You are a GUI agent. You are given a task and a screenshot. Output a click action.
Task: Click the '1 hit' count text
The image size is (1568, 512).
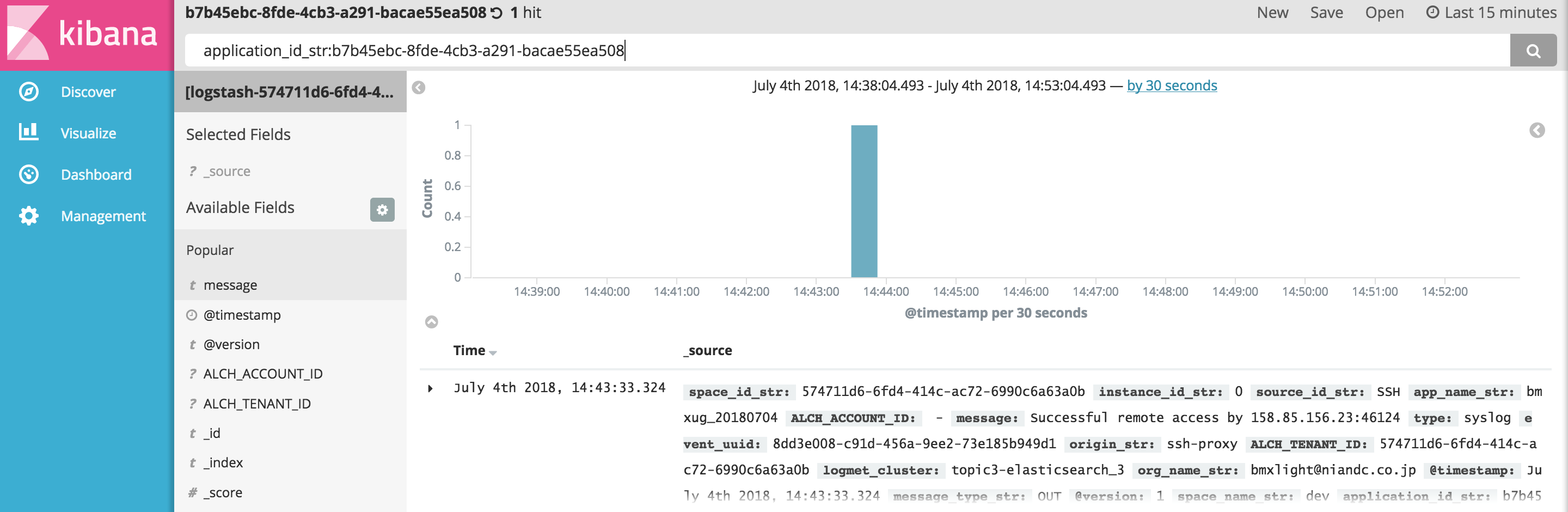coord(526,12)
